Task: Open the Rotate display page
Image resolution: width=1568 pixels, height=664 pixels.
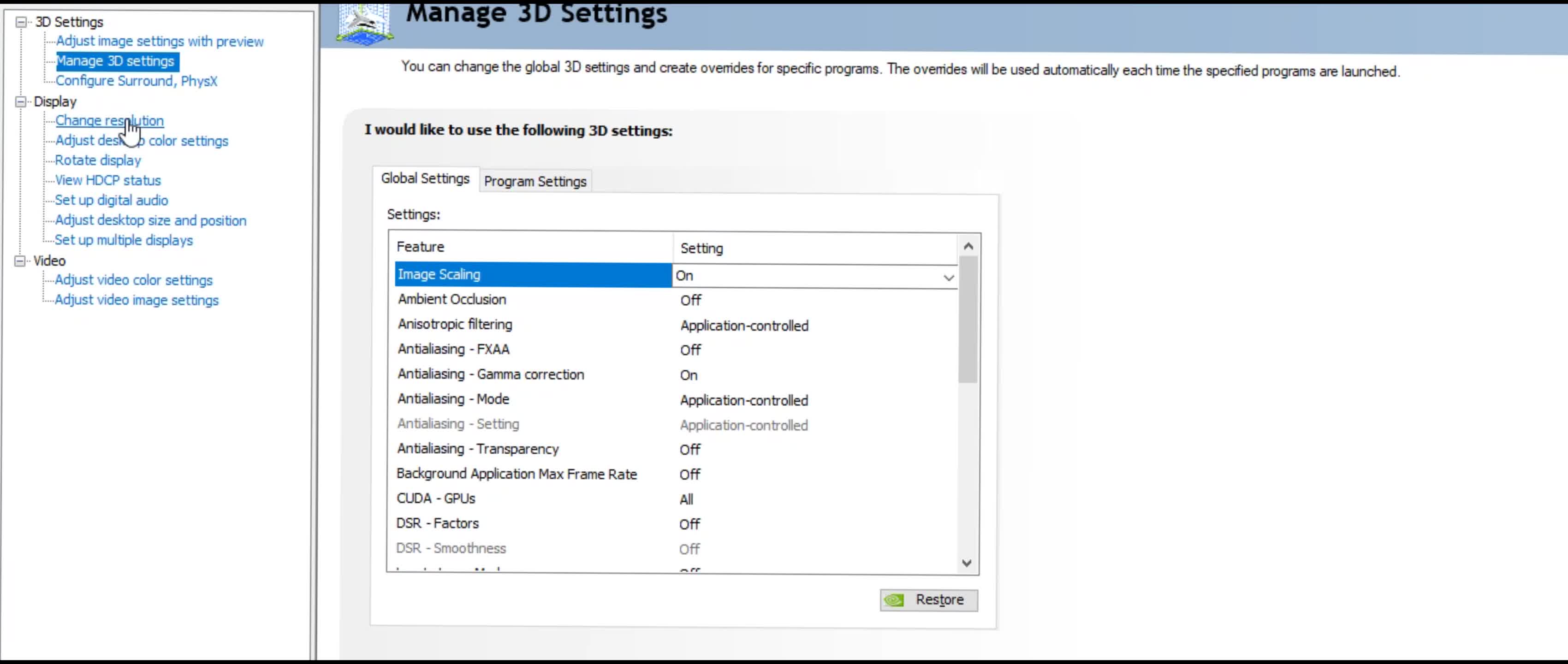Action: [x=97, y=160]
